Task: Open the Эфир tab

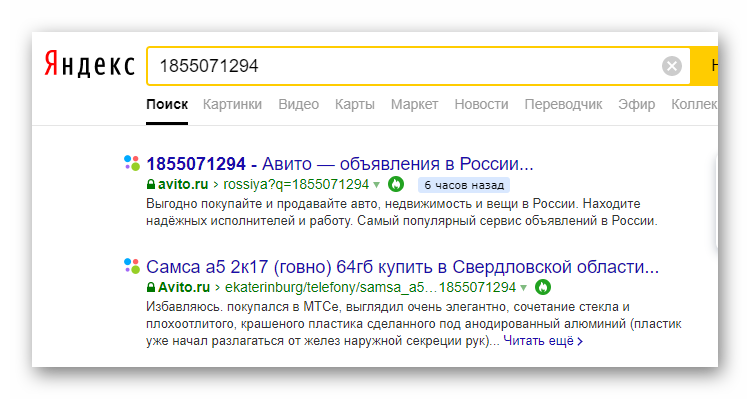Action: (x=636, y=104)
